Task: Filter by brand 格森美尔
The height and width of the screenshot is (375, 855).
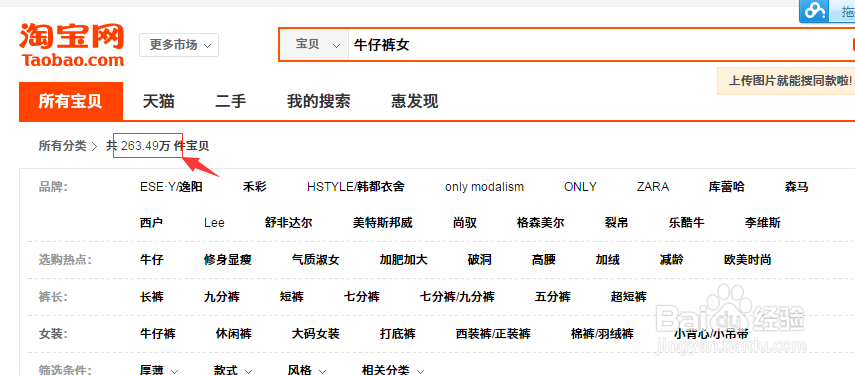Action: click(x=540, y=223)
